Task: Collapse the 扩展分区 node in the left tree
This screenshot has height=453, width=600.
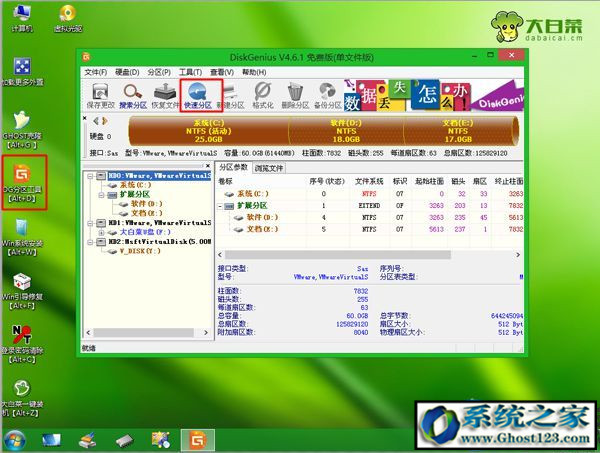Action: point(101,195)
